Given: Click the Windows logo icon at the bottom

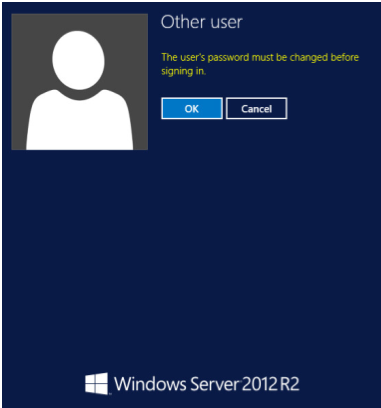Looking at the screenshot, I should tap(97, 384).
